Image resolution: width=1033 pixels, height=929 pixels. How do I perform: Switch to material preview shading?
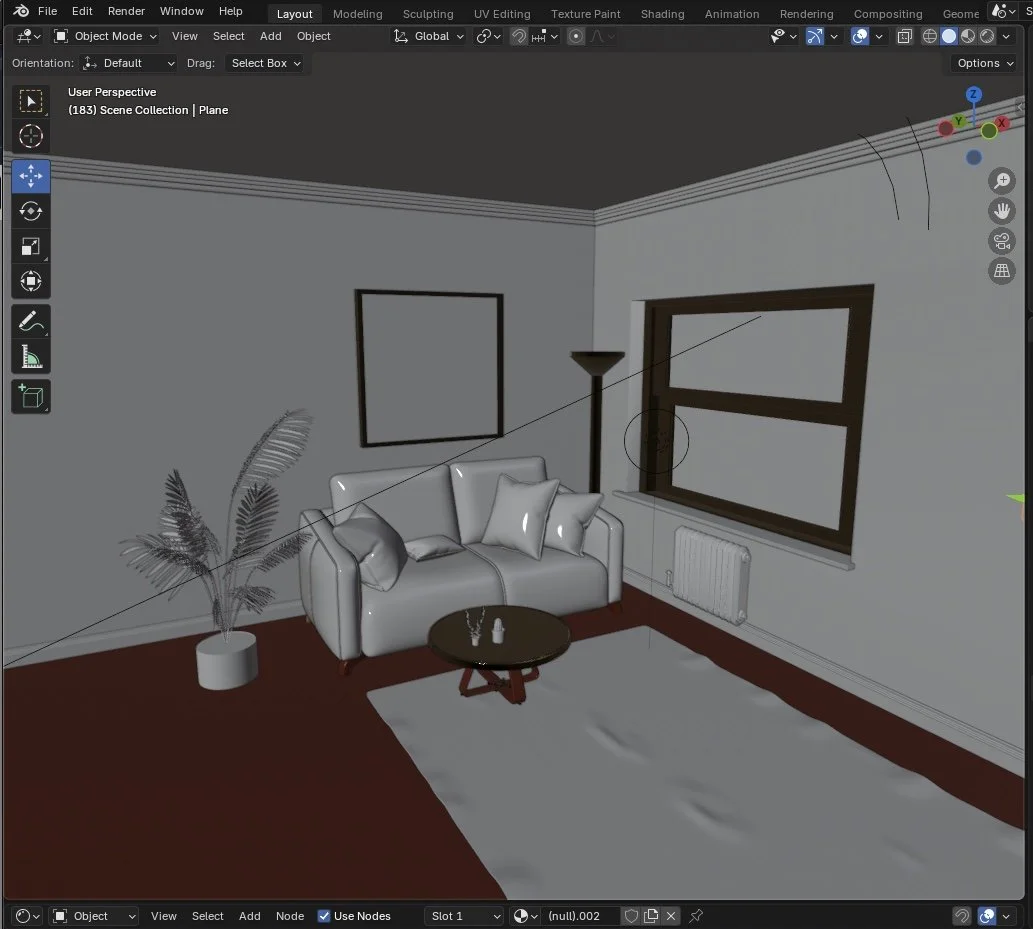point(968,36)
